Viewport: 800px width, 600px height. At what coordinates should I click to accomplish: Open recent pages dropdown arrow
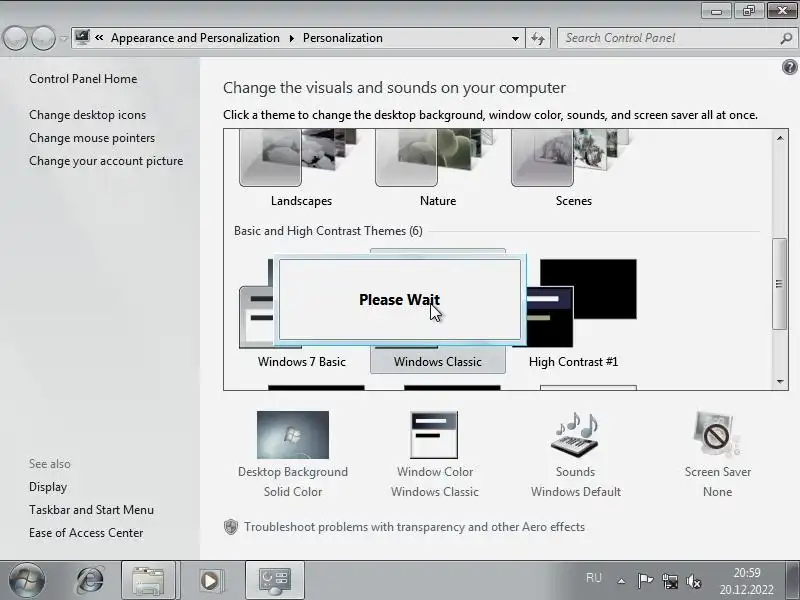click(63, 38)
